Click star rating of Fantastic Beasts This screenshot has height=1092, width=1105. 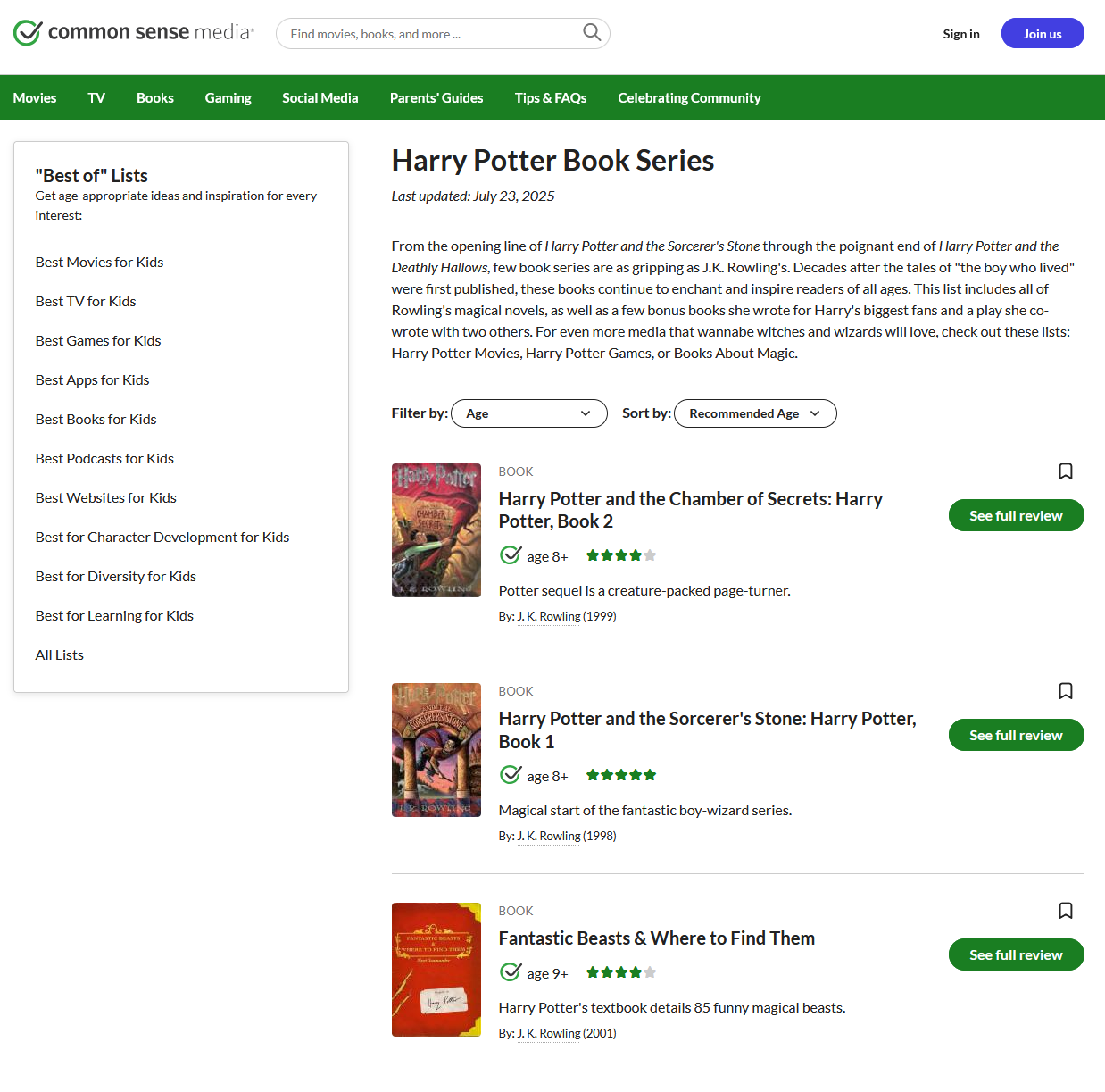coord(621,972)
